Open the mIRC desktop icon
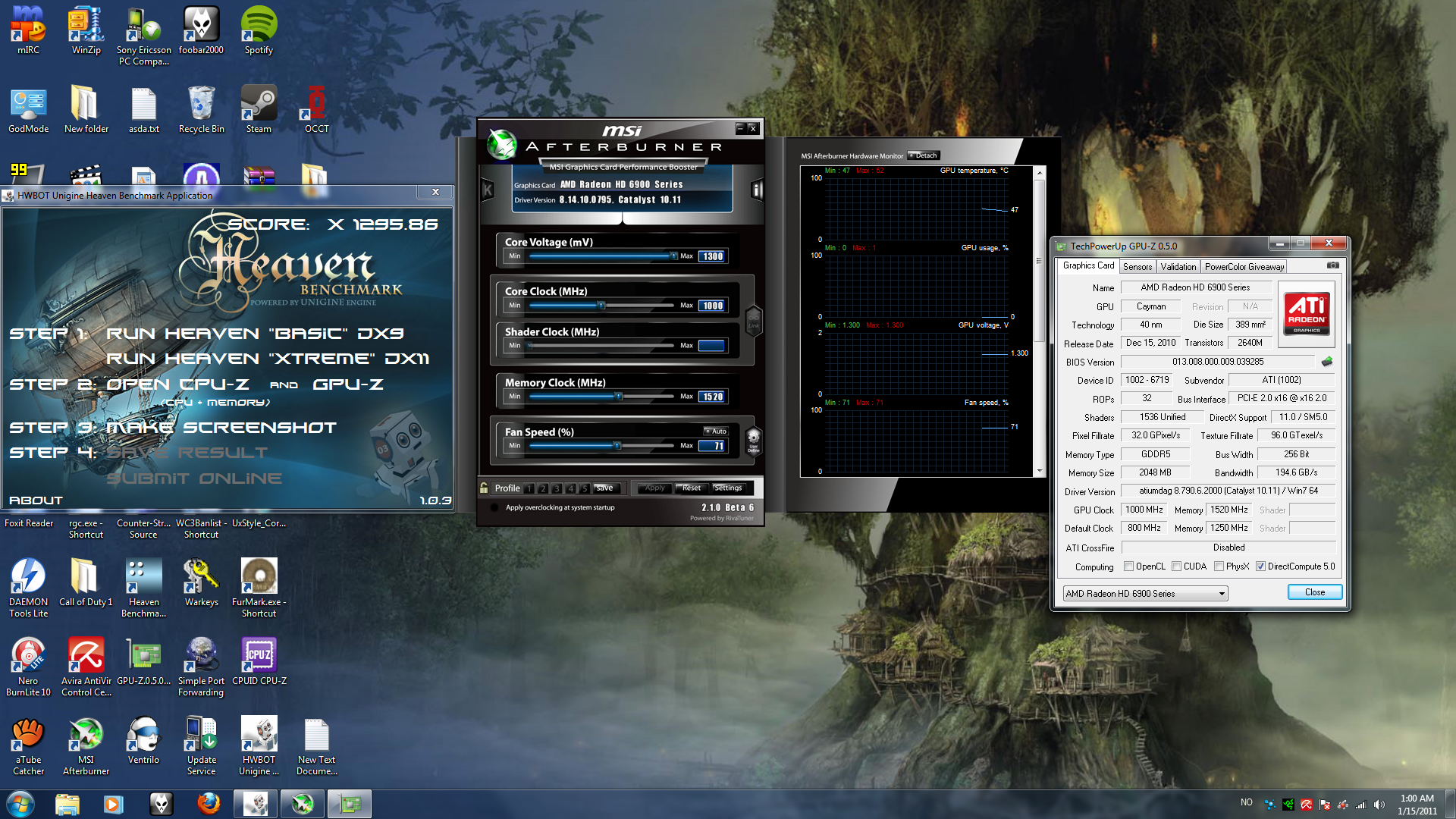 pos(28,30)
